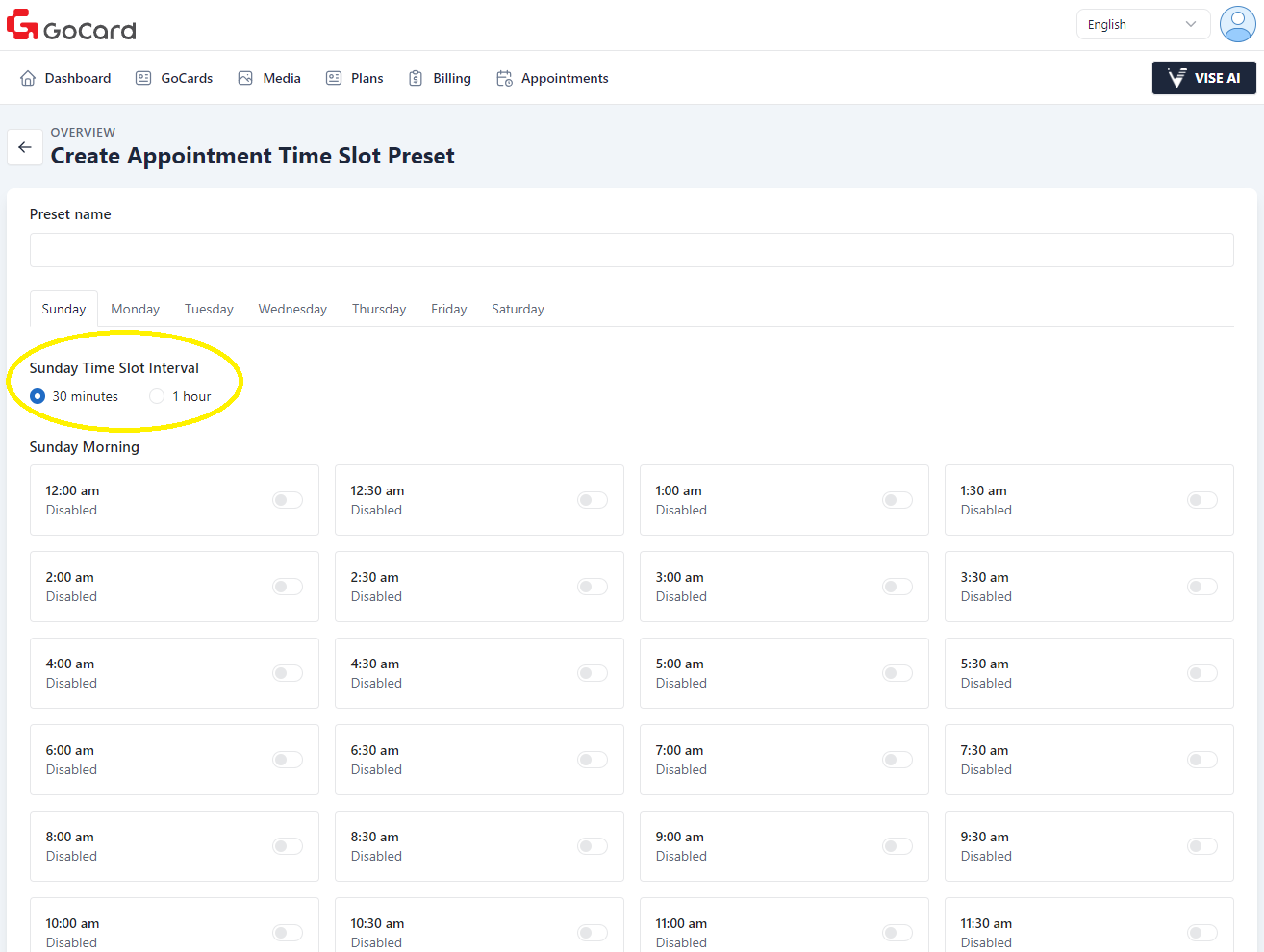Open the Wednesday tab
This screenshot has height=952, width=1264.
(292, 309)
